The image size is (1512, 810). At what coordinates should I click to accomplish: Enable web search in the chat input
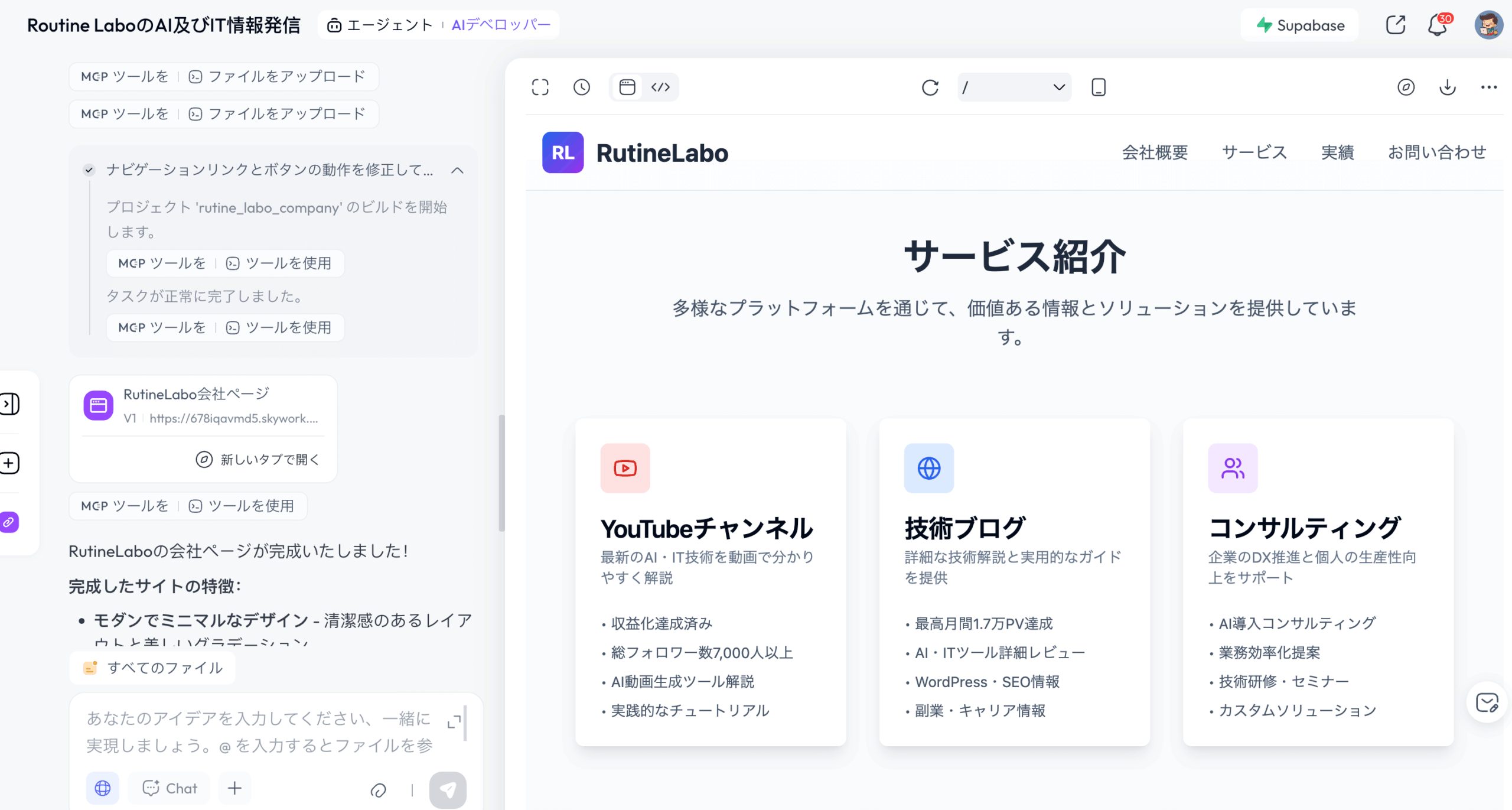coord(102,788)
